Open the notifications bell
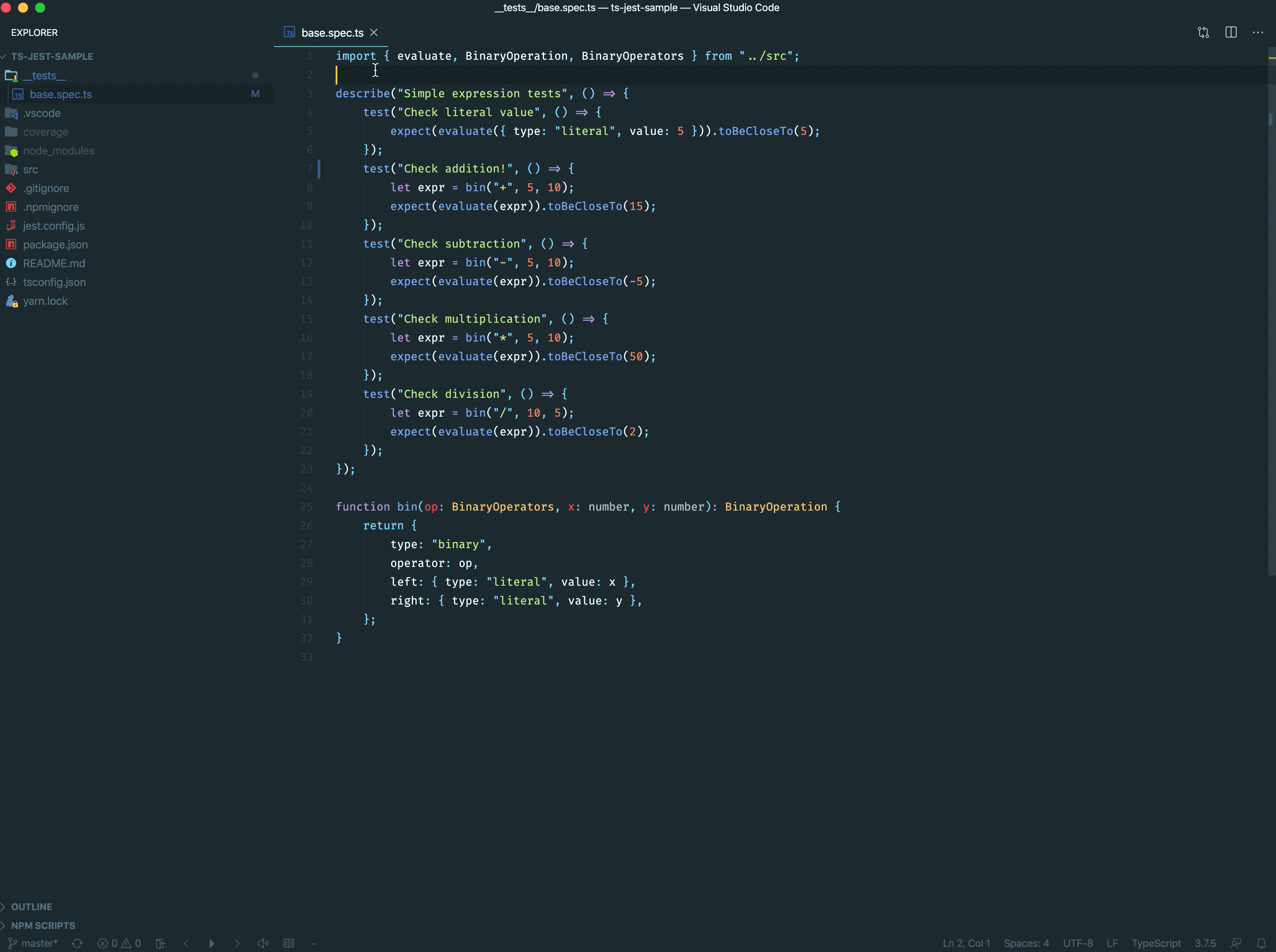This screenshot has width=1276, height=952. coord(1261,943)
